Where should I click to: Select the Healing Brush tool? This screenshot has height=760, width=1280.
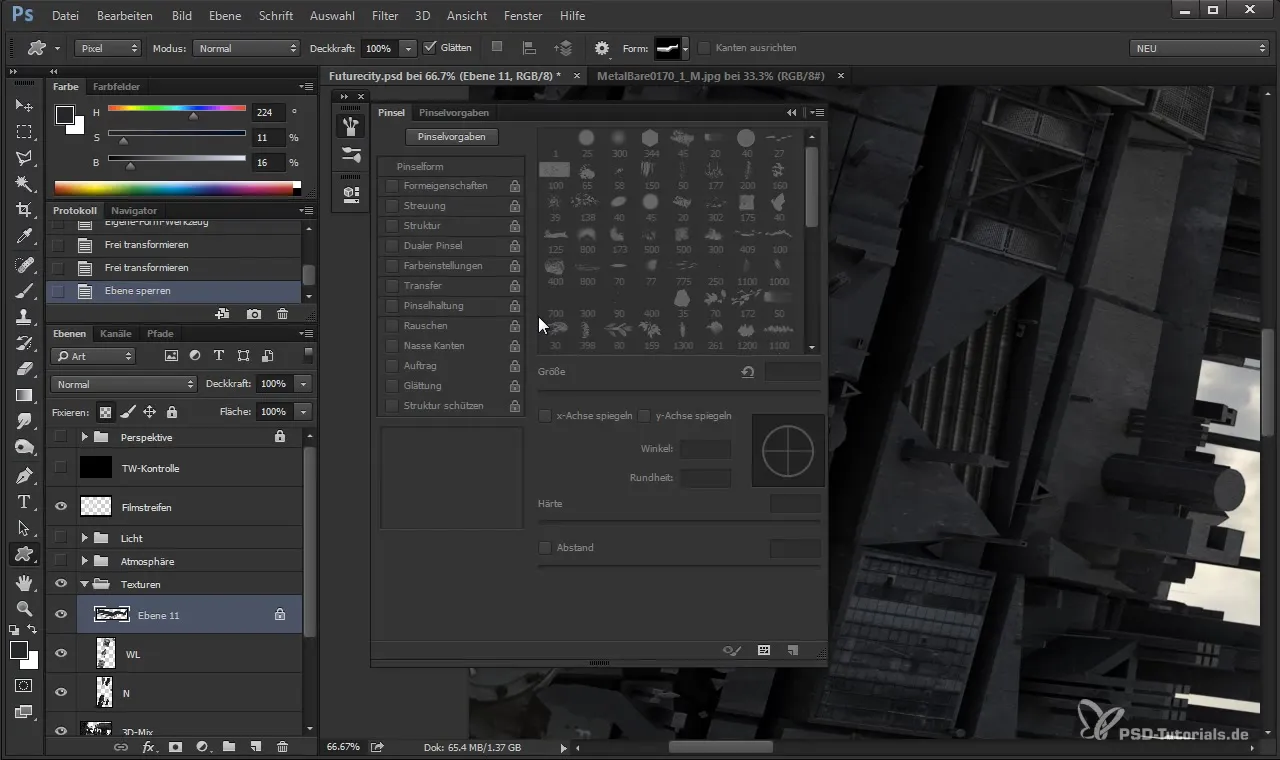pyautogui.click(x=24, y=265)
